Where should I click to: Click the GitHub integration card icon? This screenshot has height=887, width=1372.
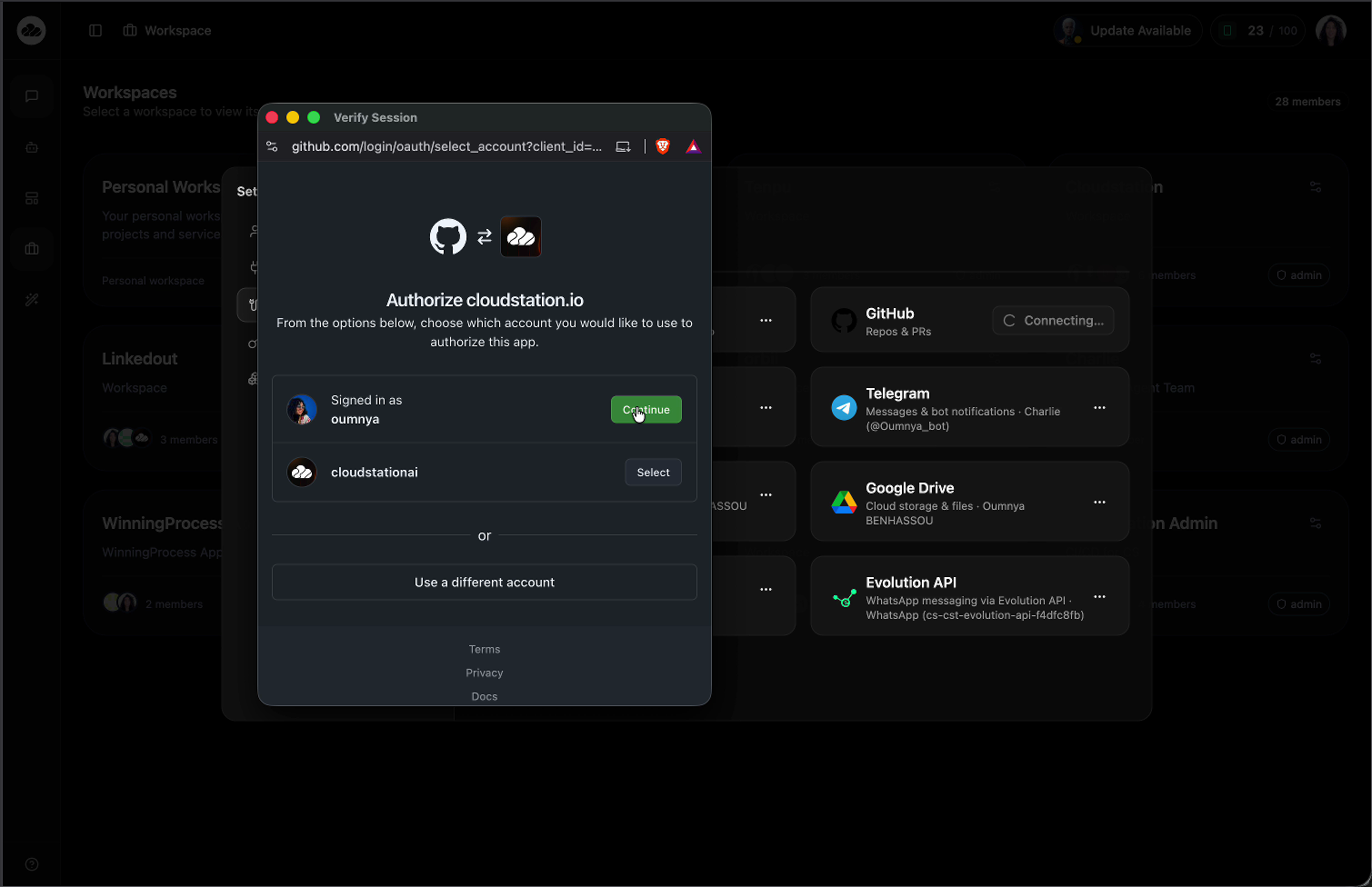(x=844, y=320)
